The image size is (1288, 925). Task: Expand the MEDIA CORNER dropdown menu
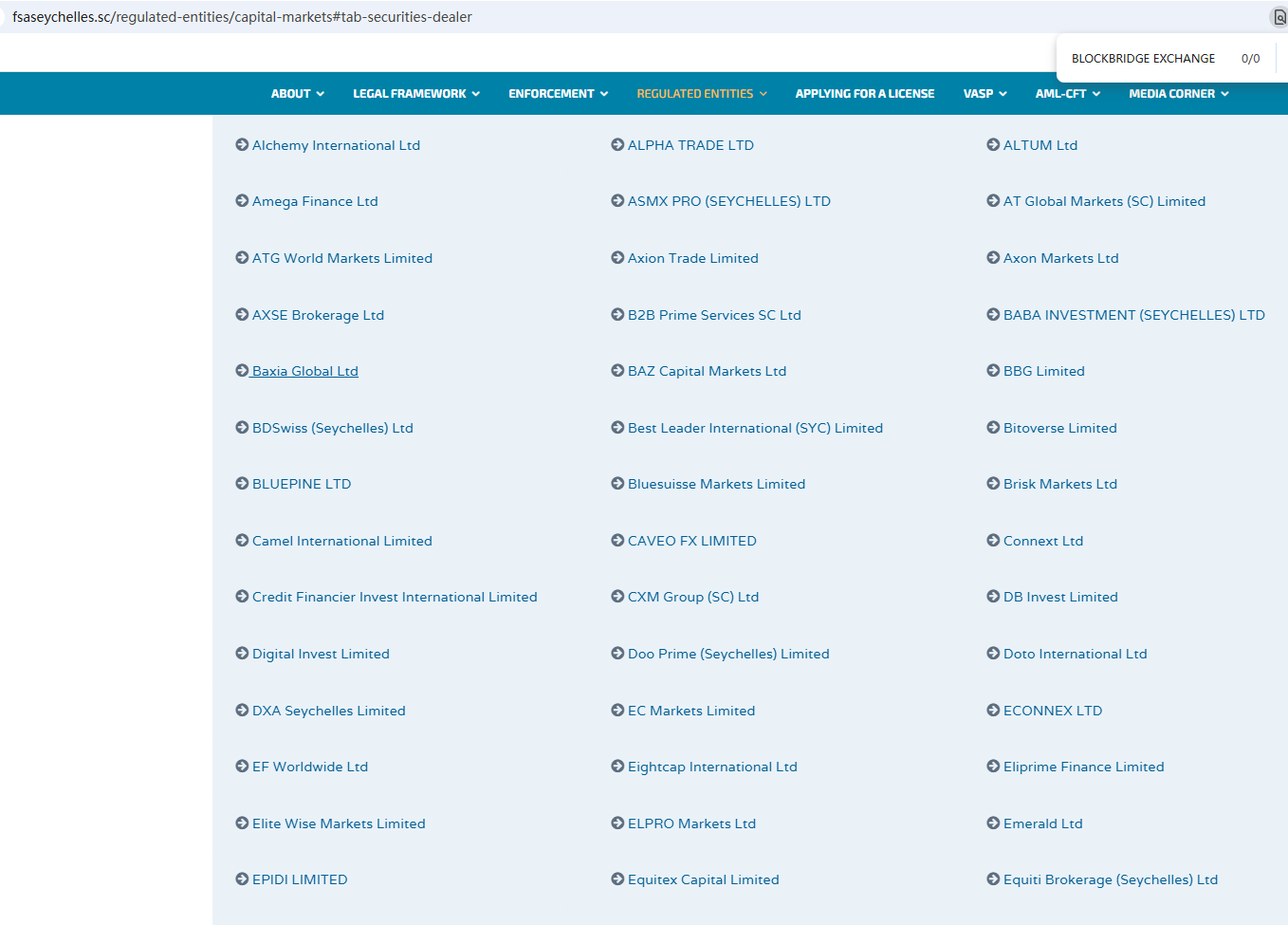coord(1179,94)
